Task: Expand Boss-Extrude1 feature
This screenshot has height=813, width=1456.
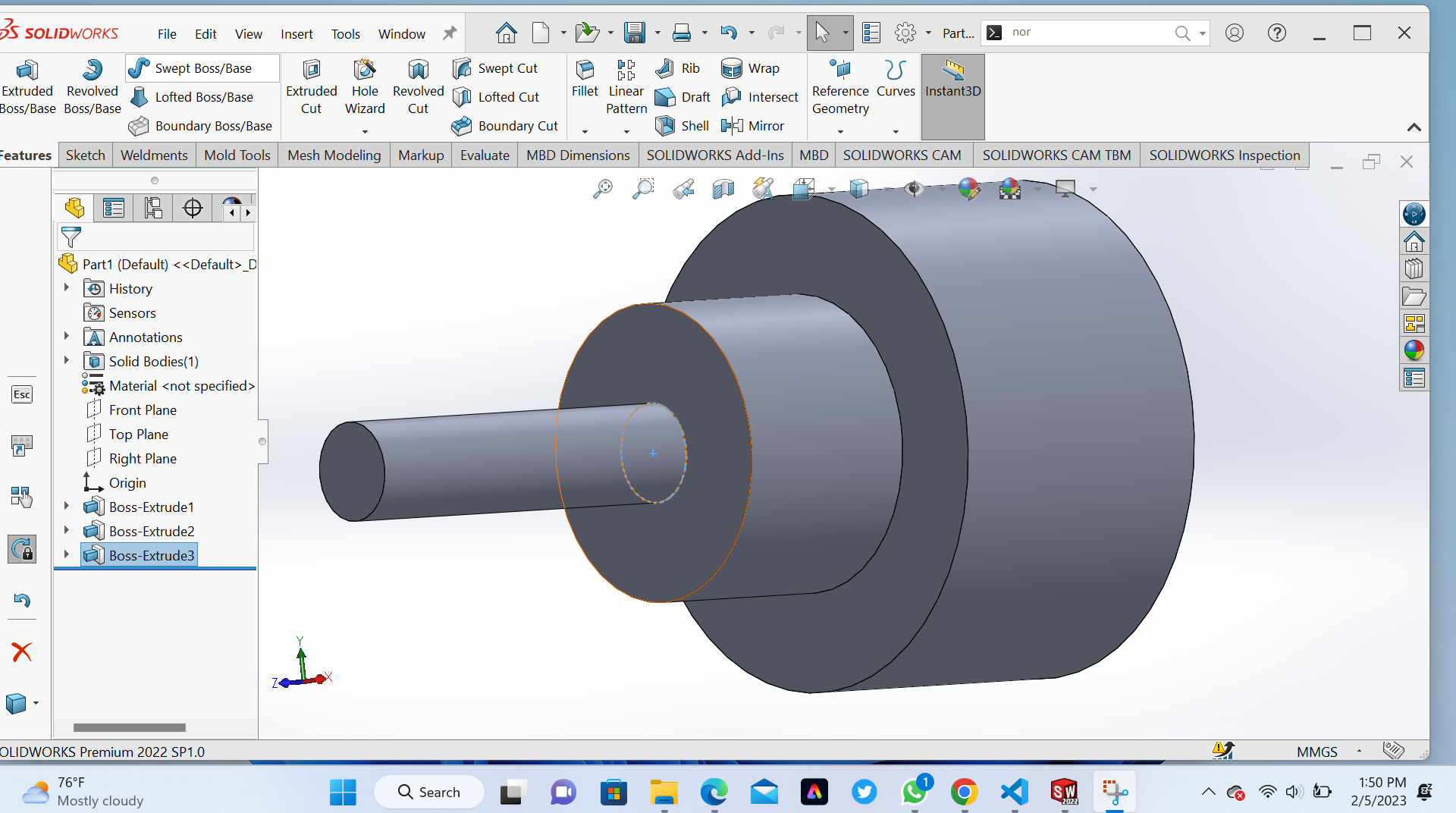Action: [66, 507]
